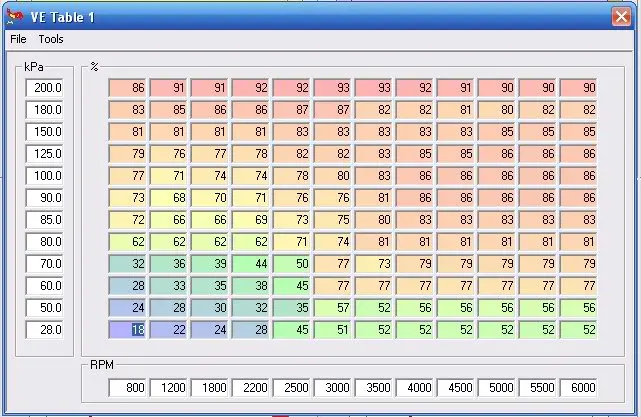
Task: Select cell 39 at 70.0 kPa, 1800 RPM
Action: [x=209, y=264]
